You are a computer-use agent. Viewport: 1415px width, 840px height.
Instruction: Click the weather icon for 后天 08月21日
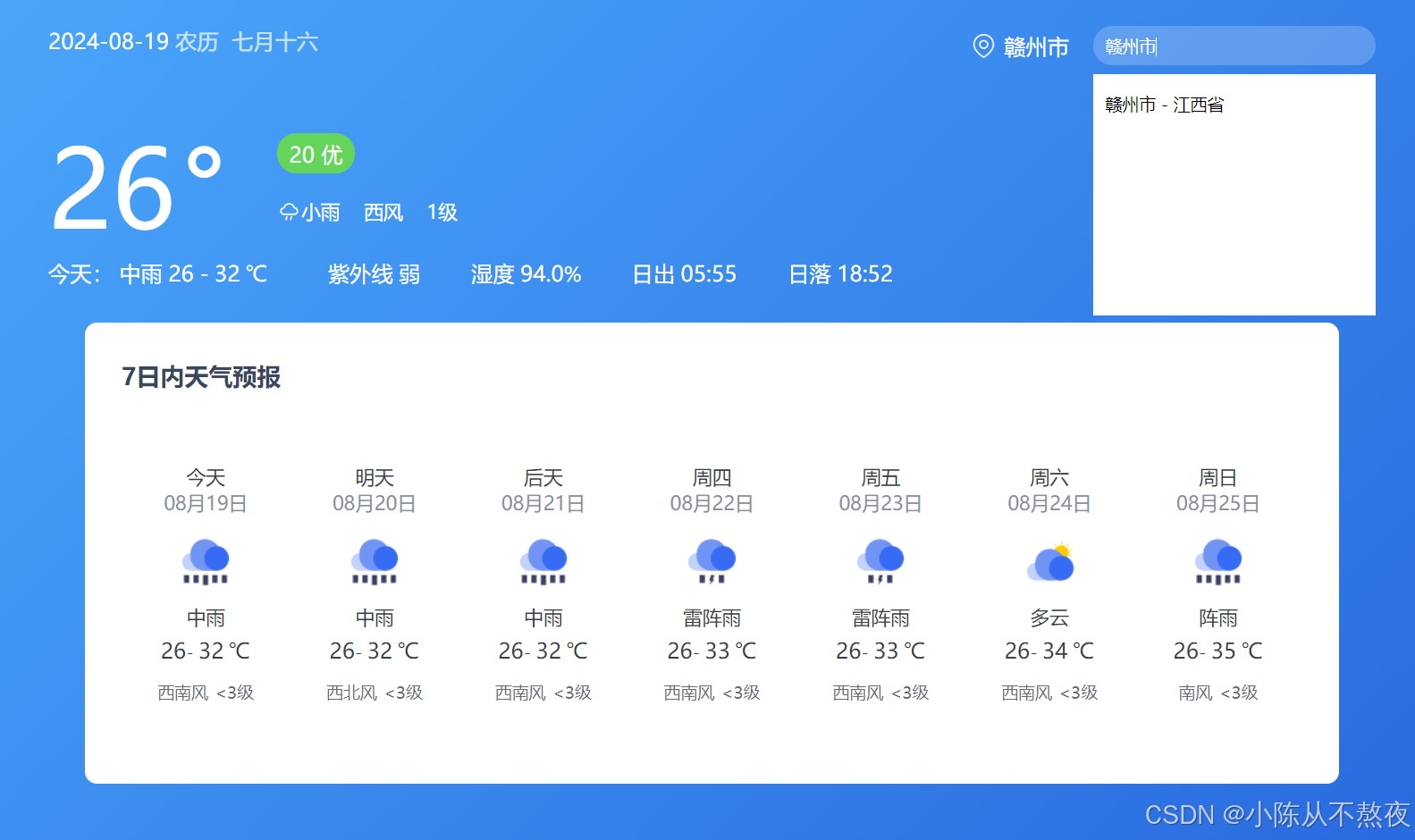543,561
